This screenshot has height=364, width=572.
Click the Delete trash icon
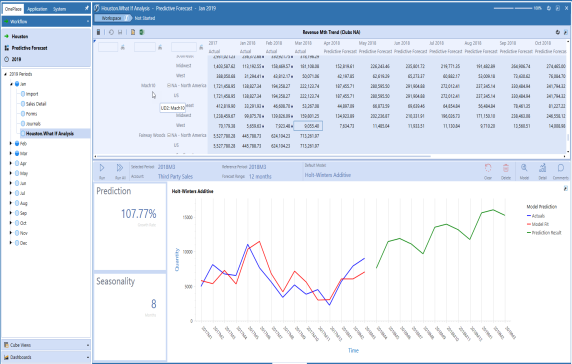click(506, 168)
